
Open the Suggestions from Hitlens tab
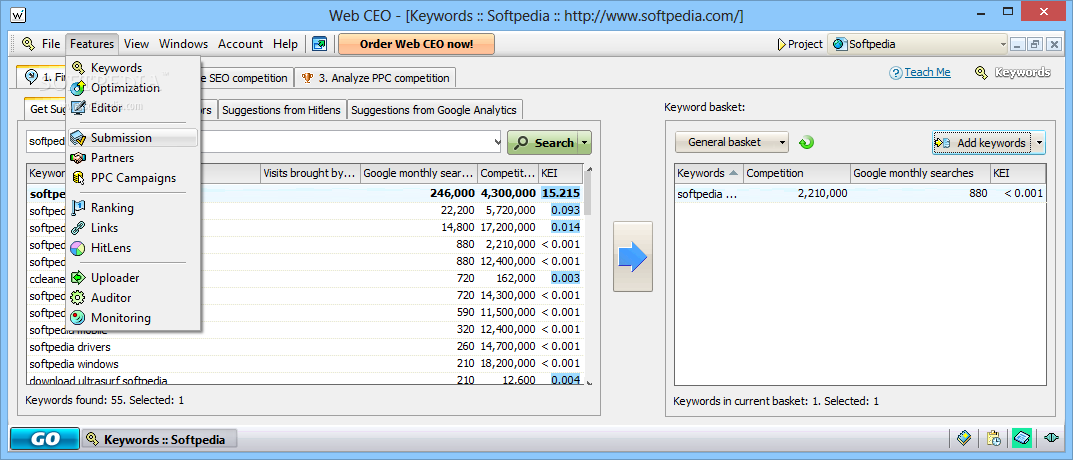point(281,110)
